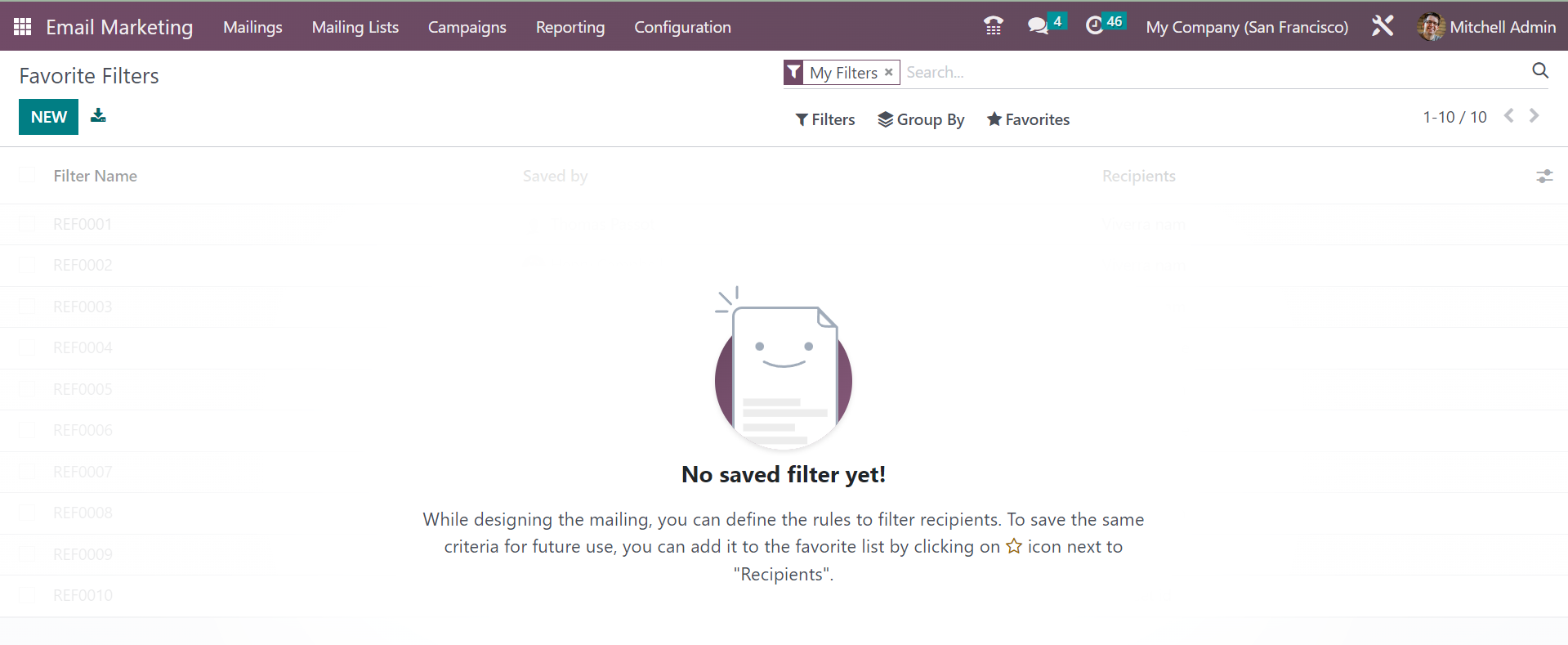Check the REF0010 row checkbox
Viewport: 1568px width, 645px height.
pyautogui.click(x=27, y=594)
